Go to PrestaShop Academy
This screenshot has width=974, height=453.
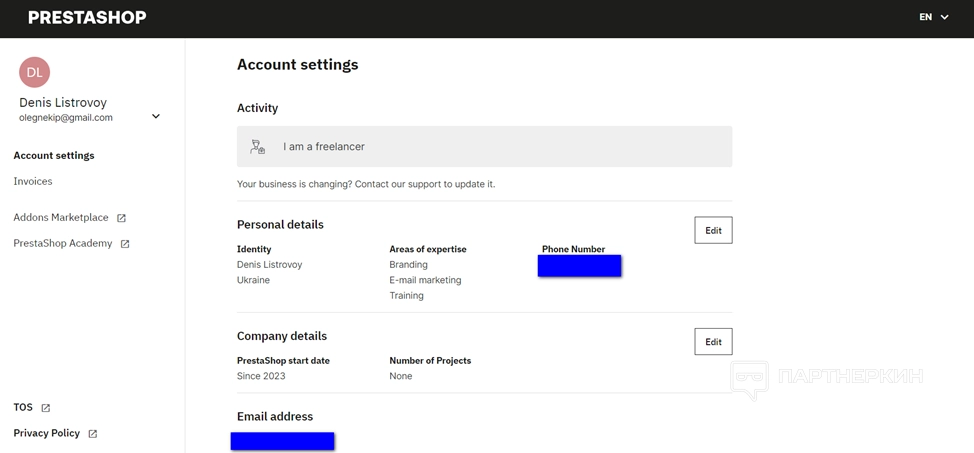63,244
